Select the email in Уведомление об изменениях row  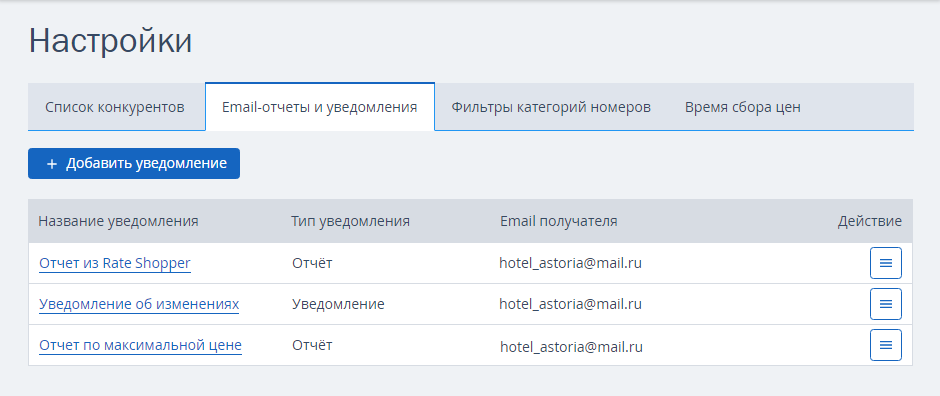(x=571, y=304)
